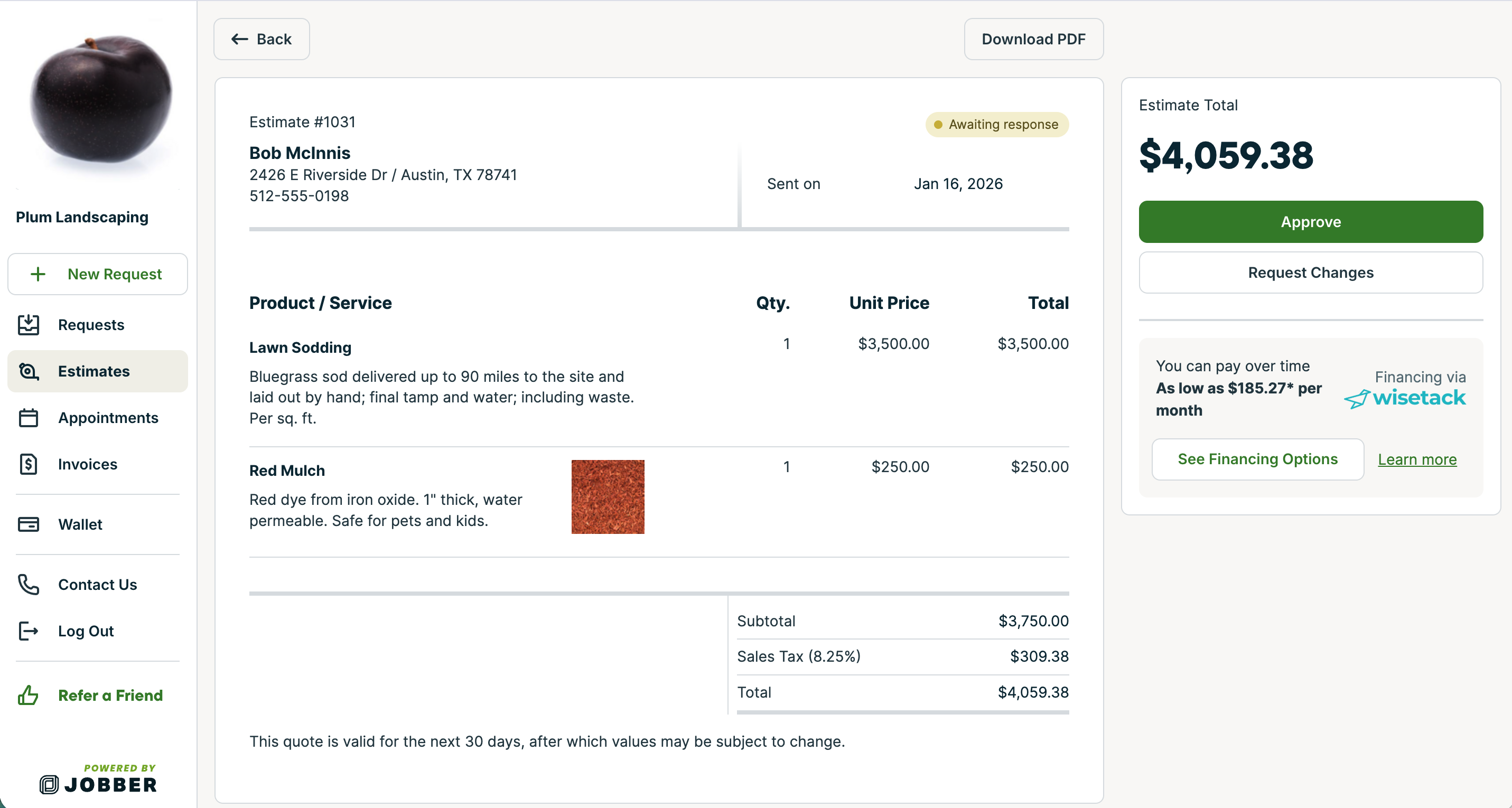
Task: Click the Wisetack logo
Action: pos(1405,398)
